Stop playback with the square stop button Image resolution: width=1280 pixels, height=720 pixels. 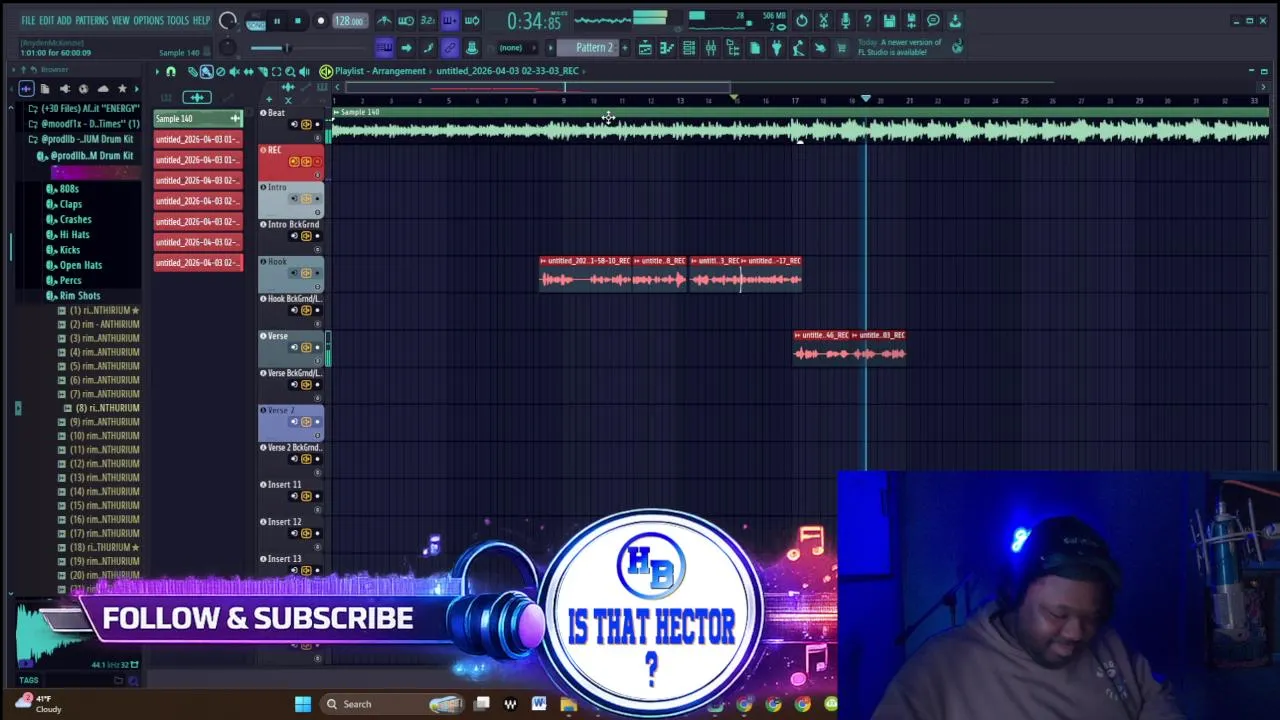pos(298,21)
